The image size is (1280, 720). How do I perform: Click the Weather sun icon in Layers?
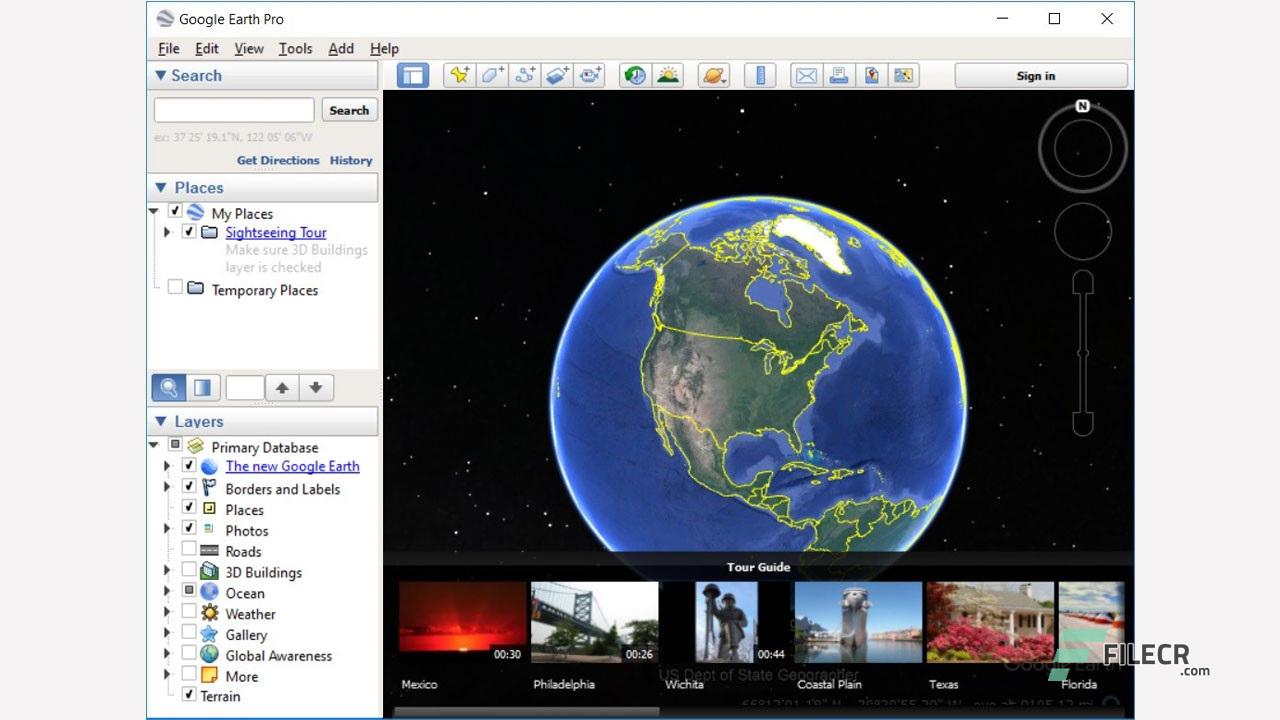209,613
